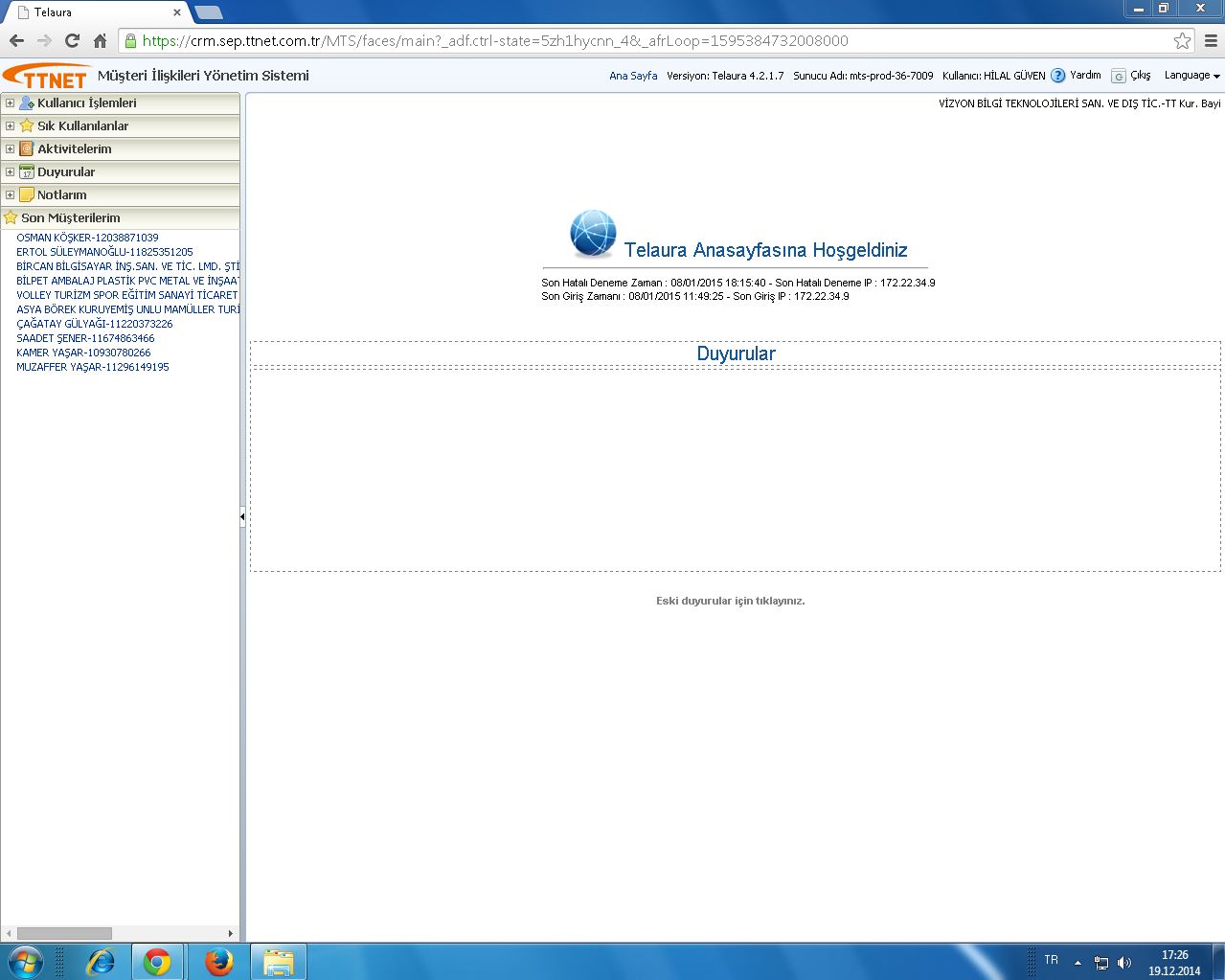Click the Yardım help question-mark icon
1225x980 pixels.
1057,76
